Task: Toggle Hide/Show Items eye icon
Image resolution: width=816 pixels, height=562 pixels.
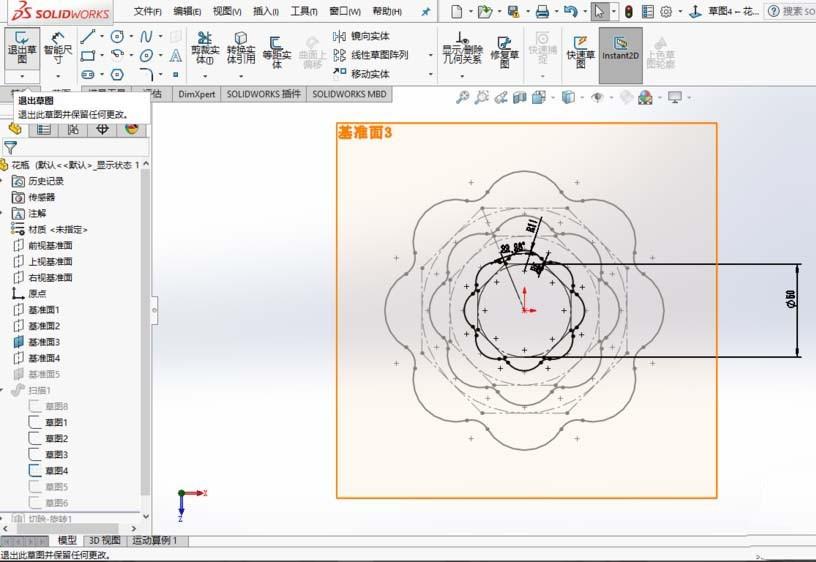Action: click(597, 97)
